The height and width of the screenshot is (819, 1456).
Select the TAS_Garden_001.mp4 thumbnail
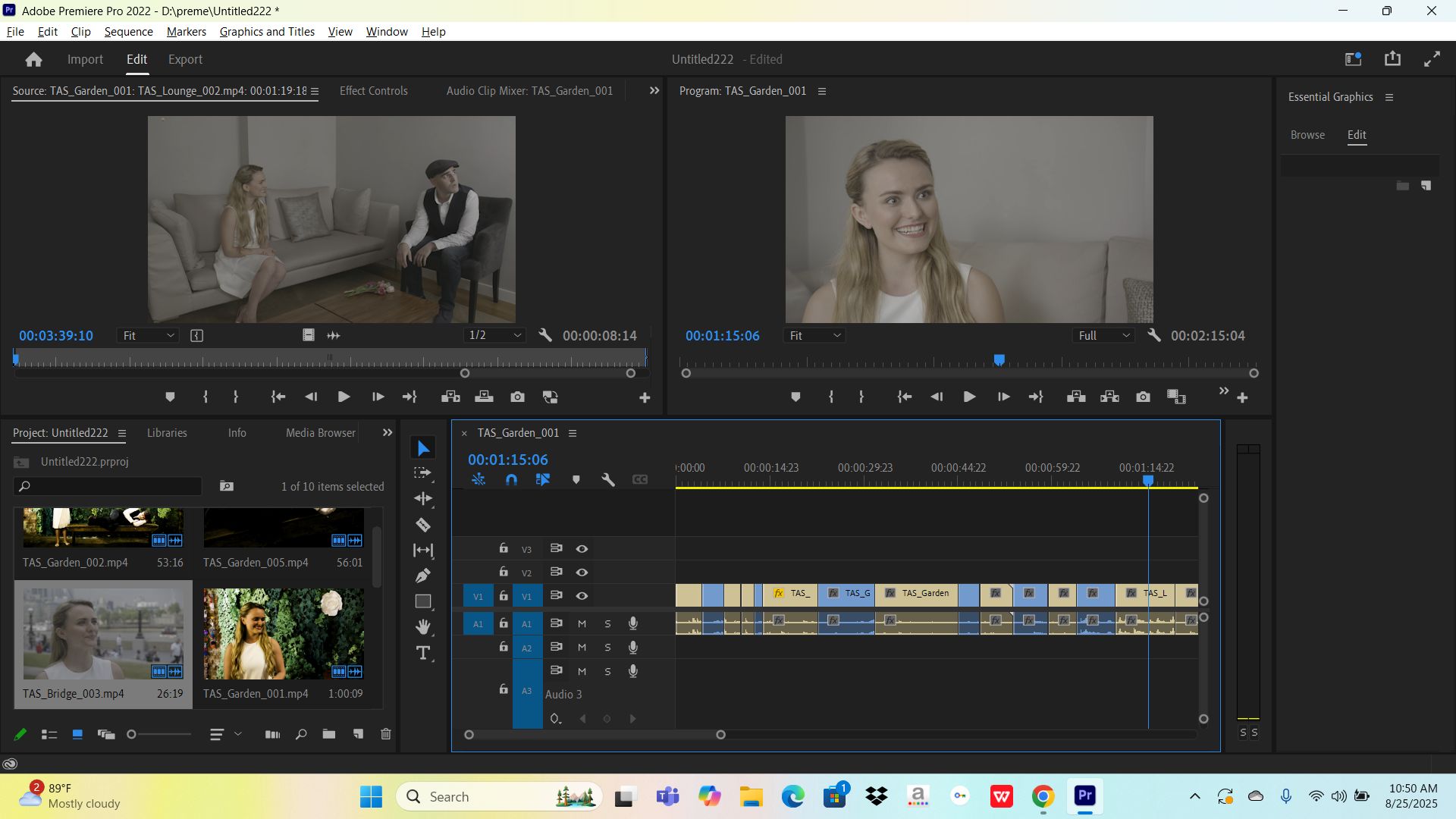point(283,634)
